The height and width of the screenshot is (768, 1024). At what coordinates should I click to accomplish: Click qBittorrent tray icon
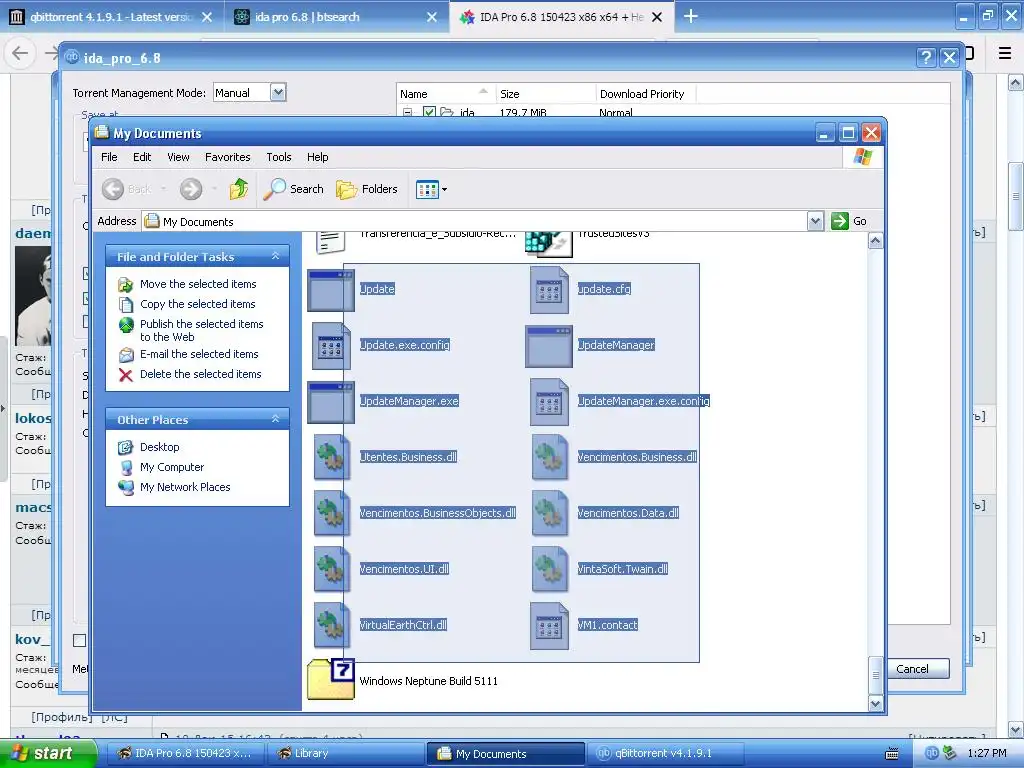tap(931, 753)
